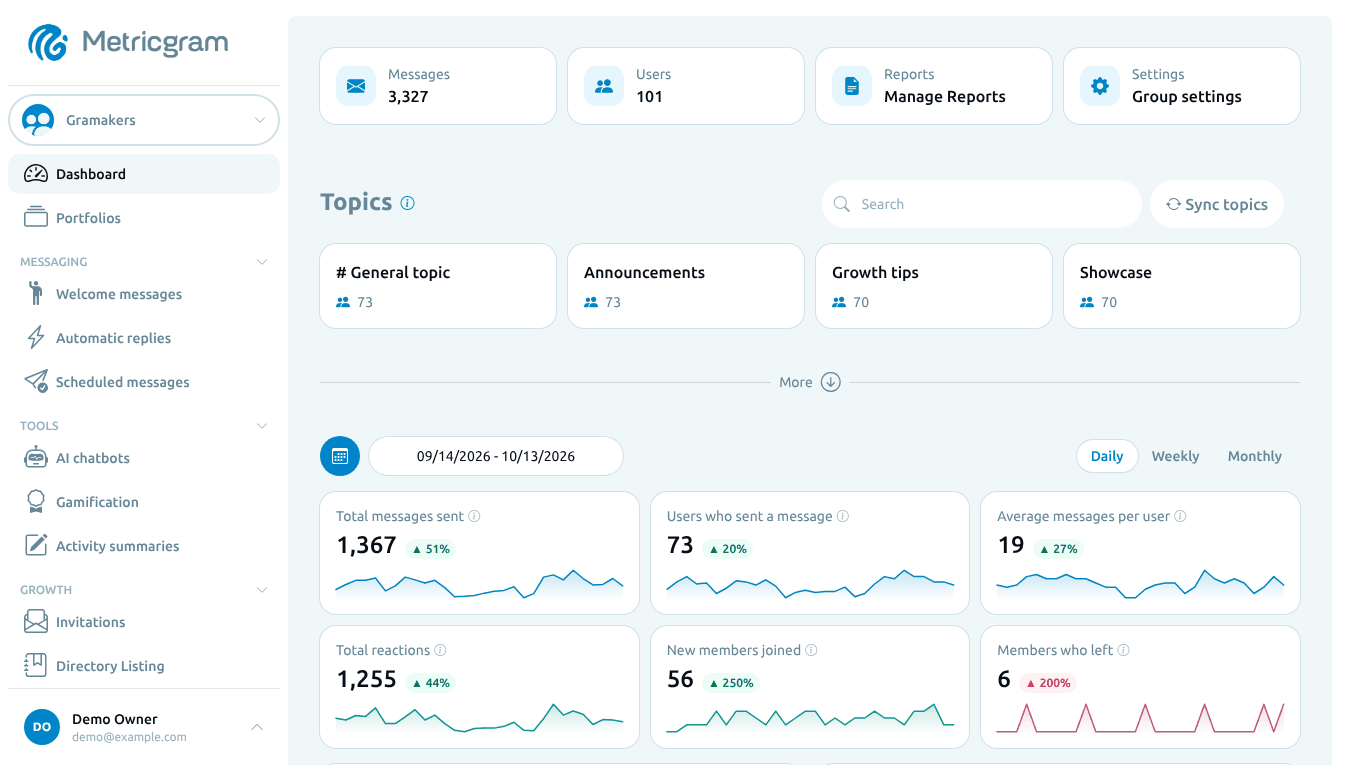Click the Portfolios icon in sidebar
The width and height of the screenshot is (1348, 765).
pos(36,218)
